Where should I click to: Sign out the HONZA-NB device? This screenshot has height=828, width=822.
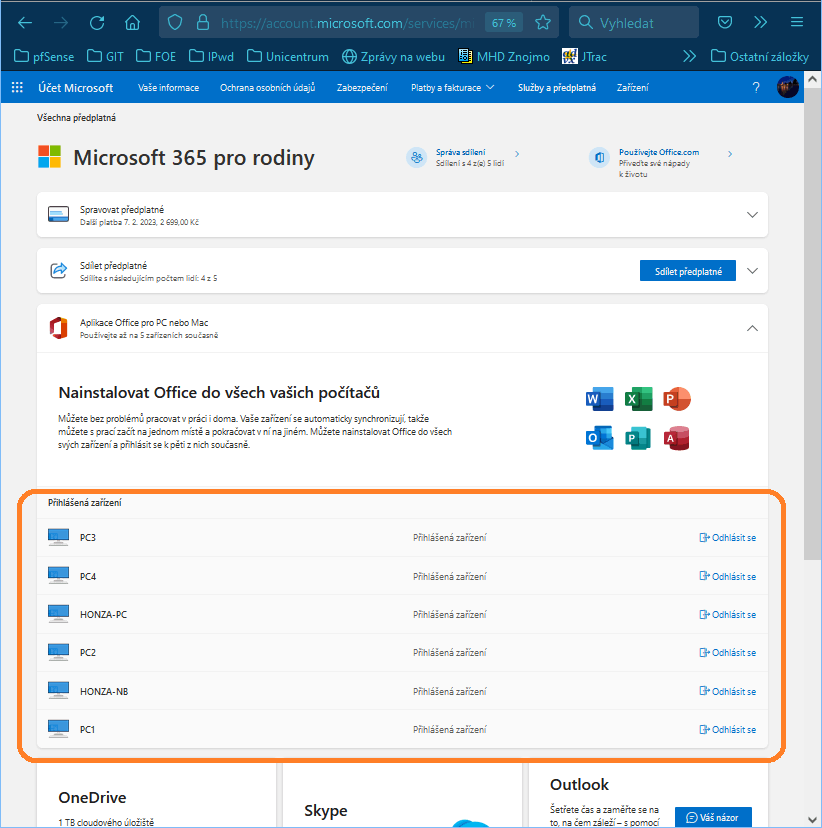727,691
